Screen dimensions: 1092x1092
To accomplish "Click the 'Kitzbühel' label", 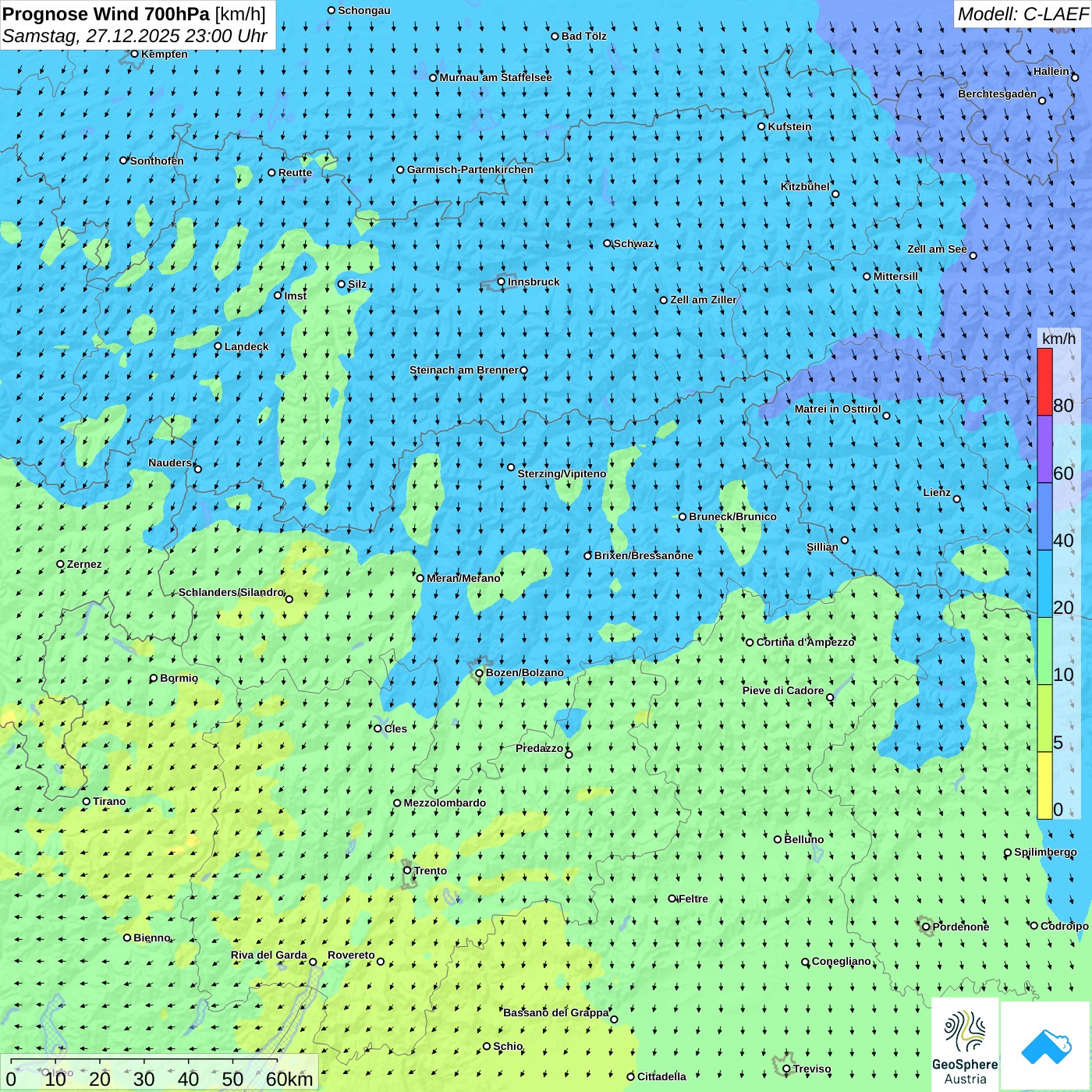I will 805,186.
